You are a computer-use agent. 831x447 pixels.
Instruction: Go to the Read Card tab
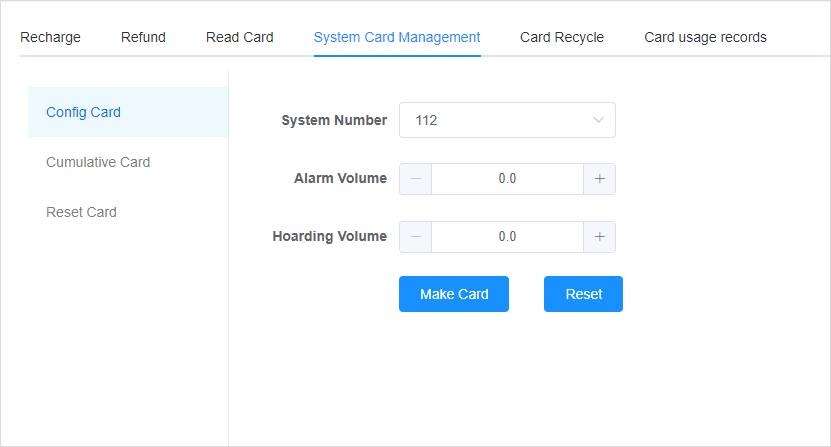[240, 37]
